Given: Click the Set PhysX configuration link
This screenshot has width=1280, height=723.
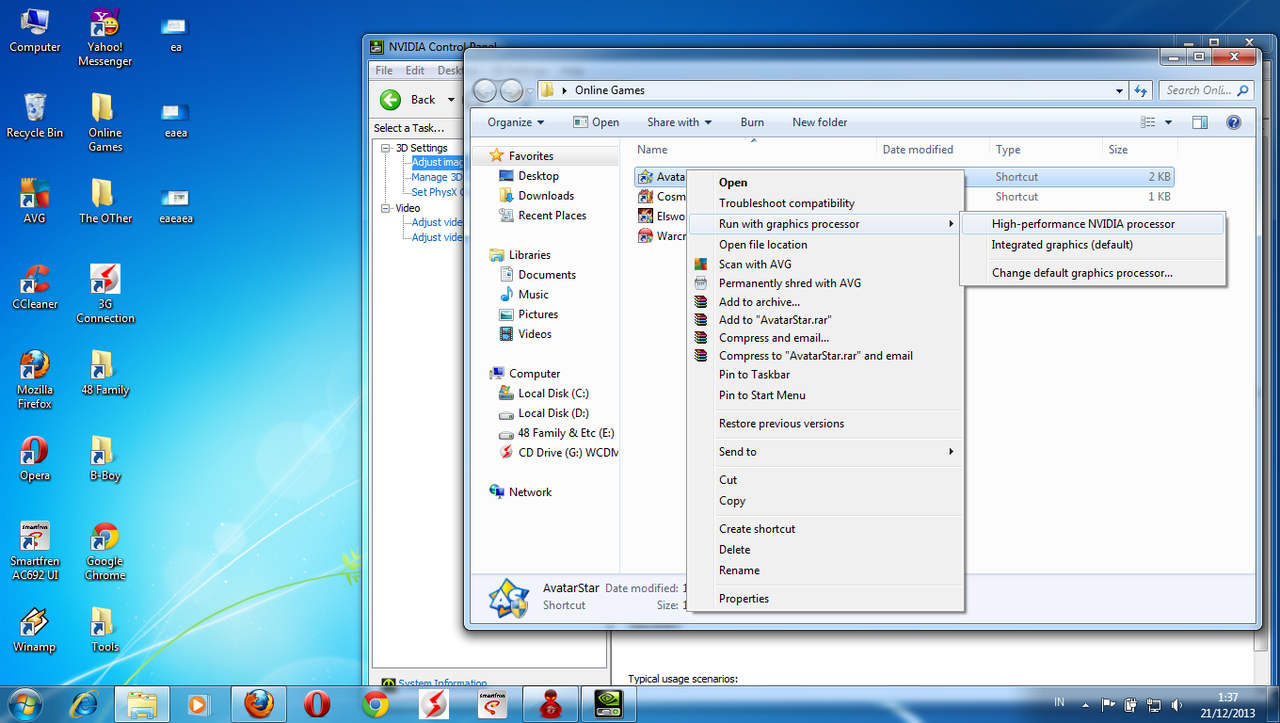Looking at the screenshot, I should 437,192.
